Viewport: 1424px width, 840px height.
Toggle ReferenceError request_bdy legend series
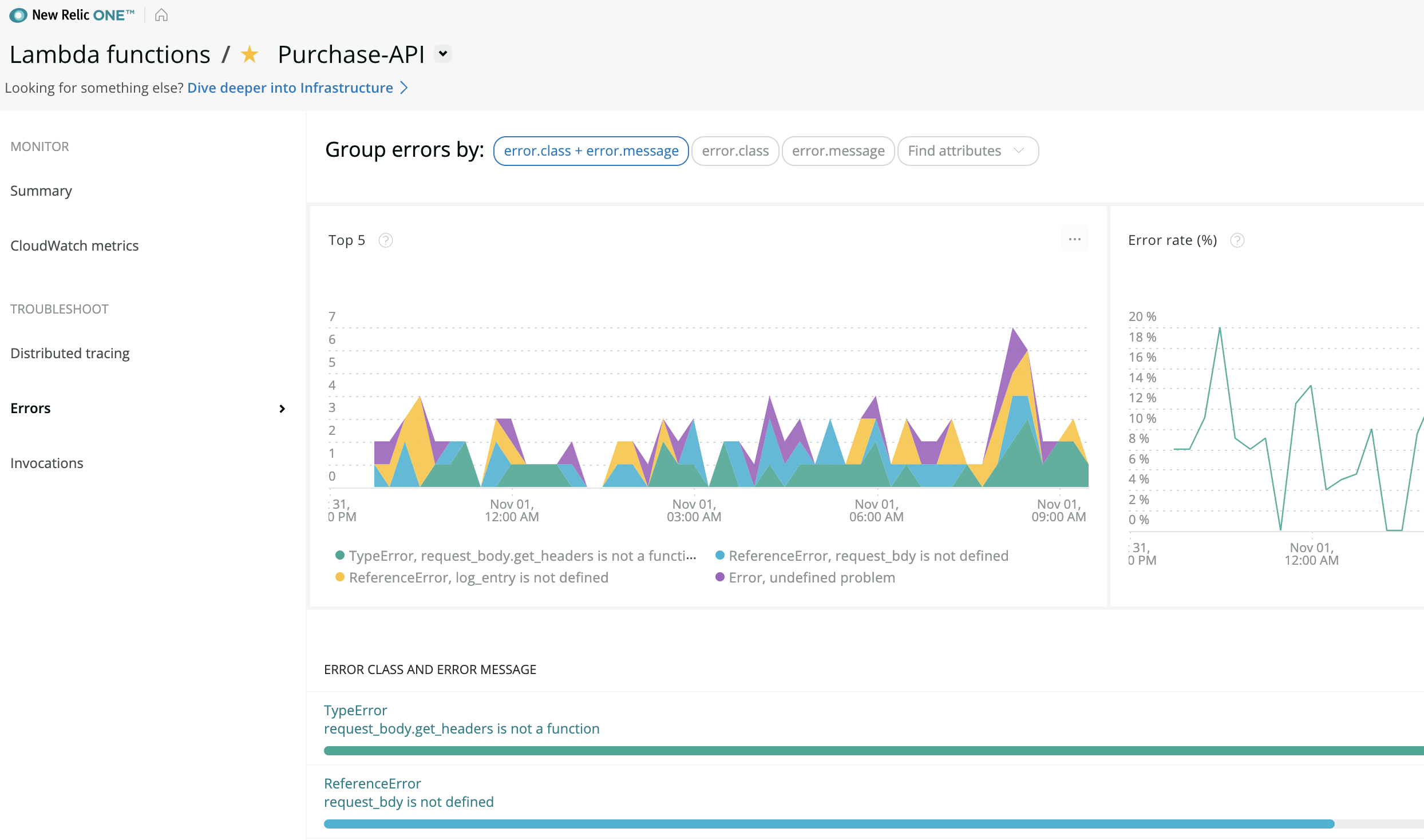point(862,556)
